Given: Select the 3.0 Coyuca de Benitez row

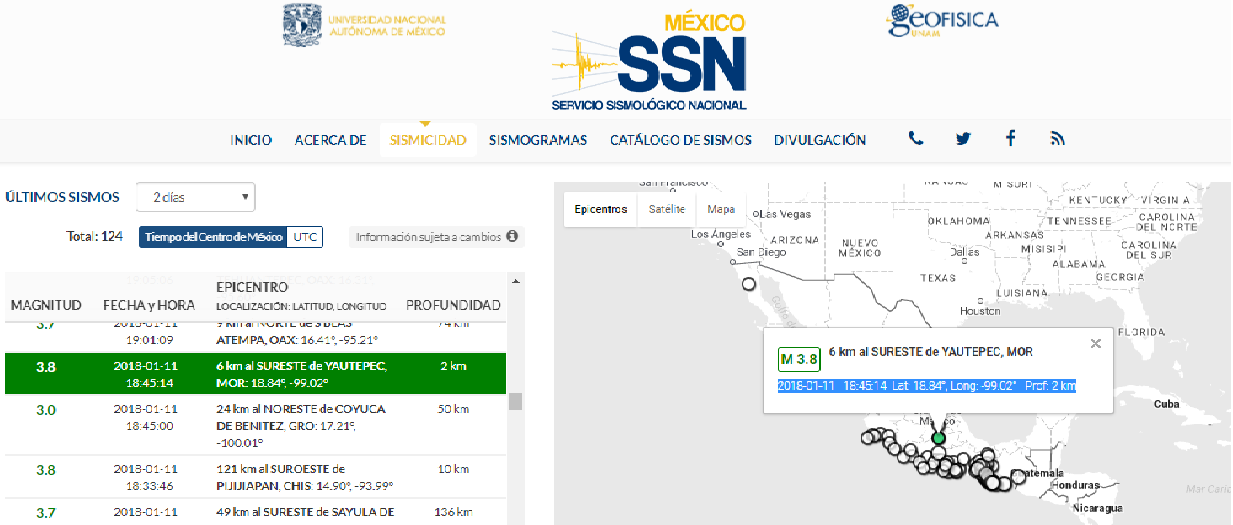Looking at the screenshot, I should pyautogui.click(x=255, y=424).
